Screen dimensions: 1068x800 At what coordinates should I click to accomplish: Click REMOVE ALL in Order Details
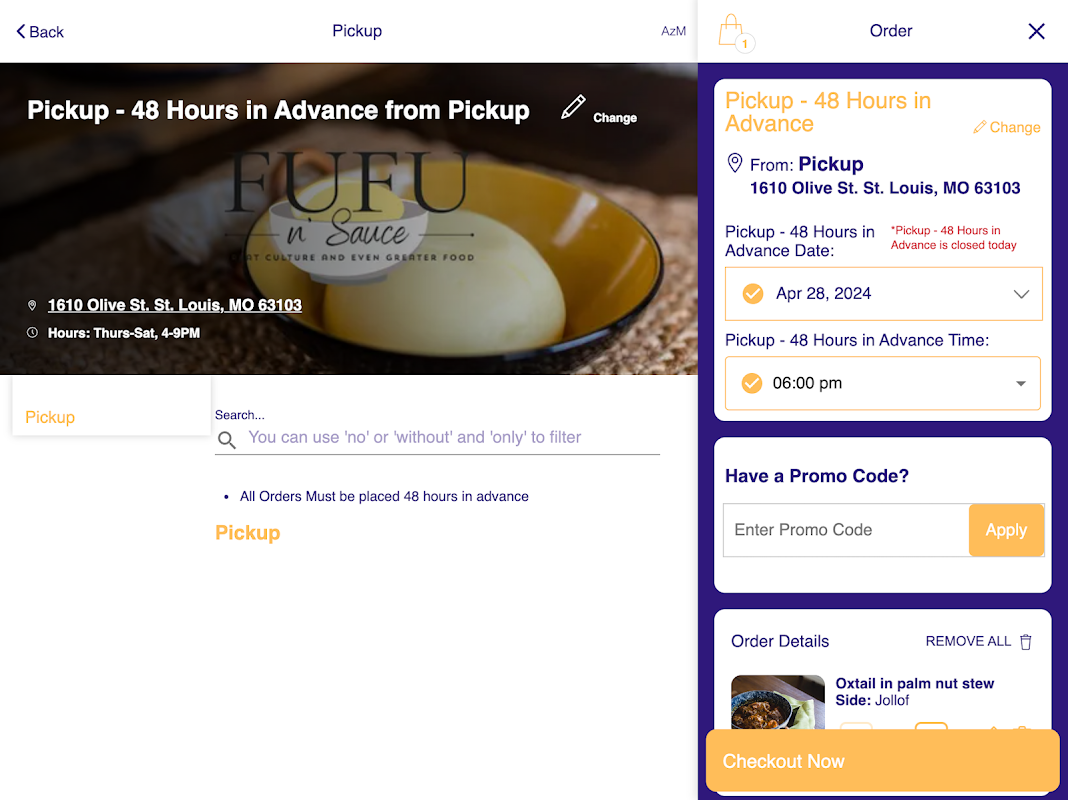968,641
